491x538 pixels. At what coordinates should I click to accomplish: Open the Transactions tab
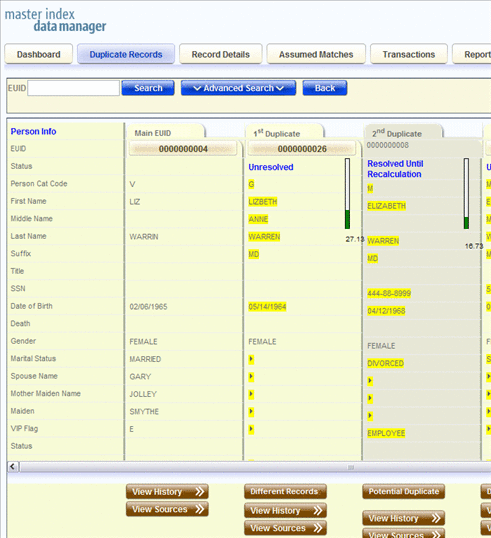click(409, 54)
